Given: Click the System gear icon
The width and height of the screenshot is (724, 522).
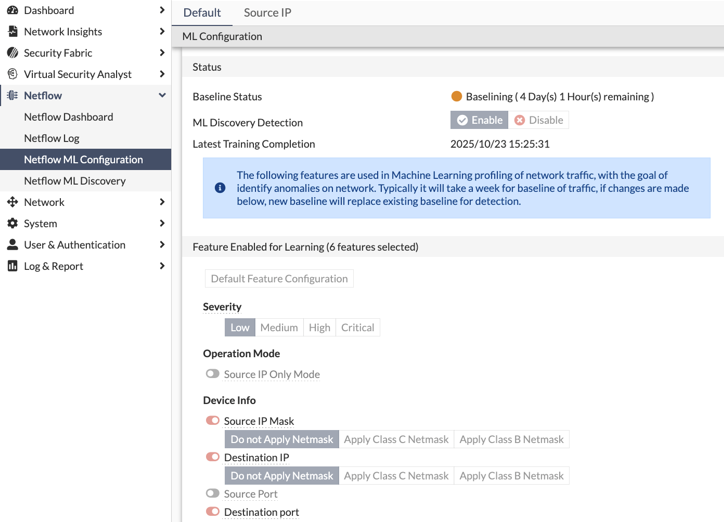Looking at the screenshot, I should tap(12, 223).
